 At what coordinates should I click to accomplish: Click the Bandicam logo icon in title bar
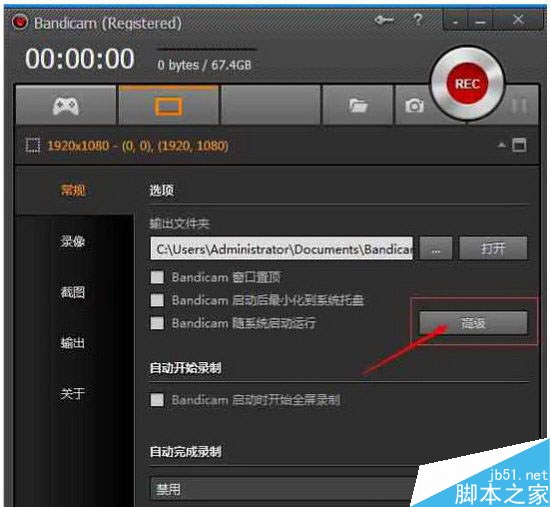(x=19, y=23)
